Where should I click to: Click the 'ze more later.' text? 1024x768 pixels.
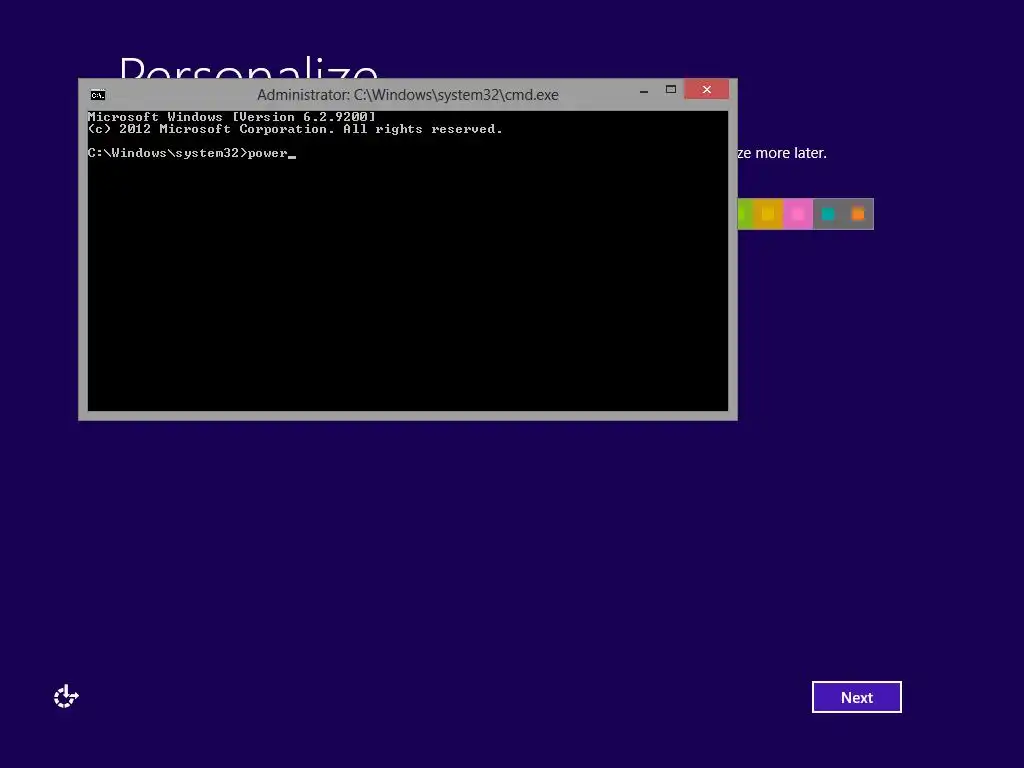(x=782, y=153)
